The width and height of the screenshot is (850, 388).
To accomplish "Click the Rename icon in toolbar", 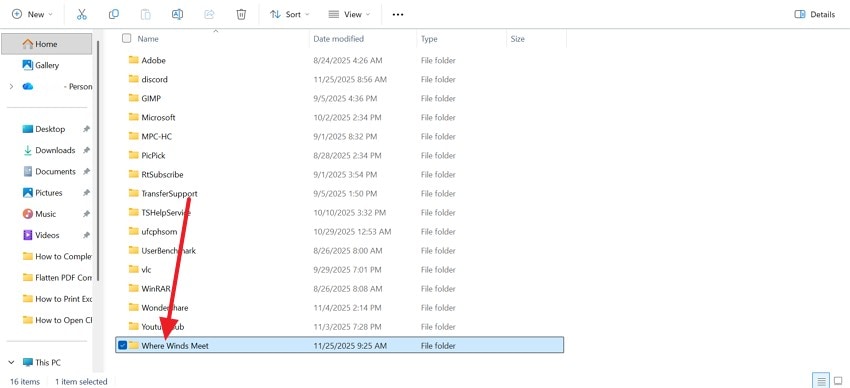I will (x=177, y=15).
